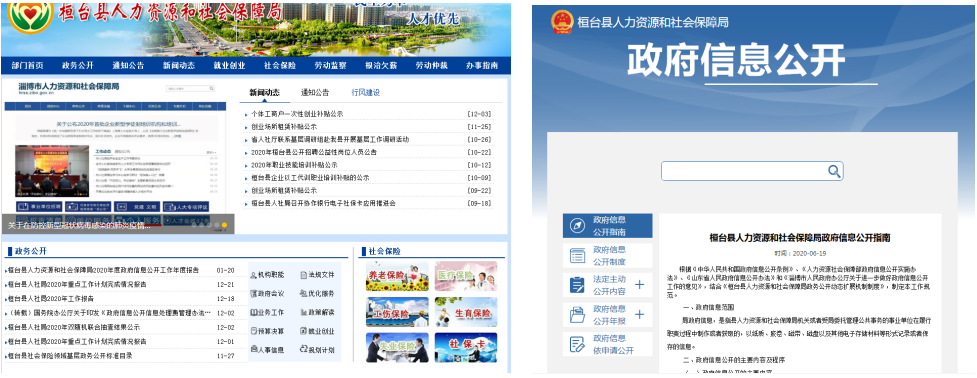Open the 政府信息依申请公开 edit icon

pyautogui.click(x=577, y=344)
